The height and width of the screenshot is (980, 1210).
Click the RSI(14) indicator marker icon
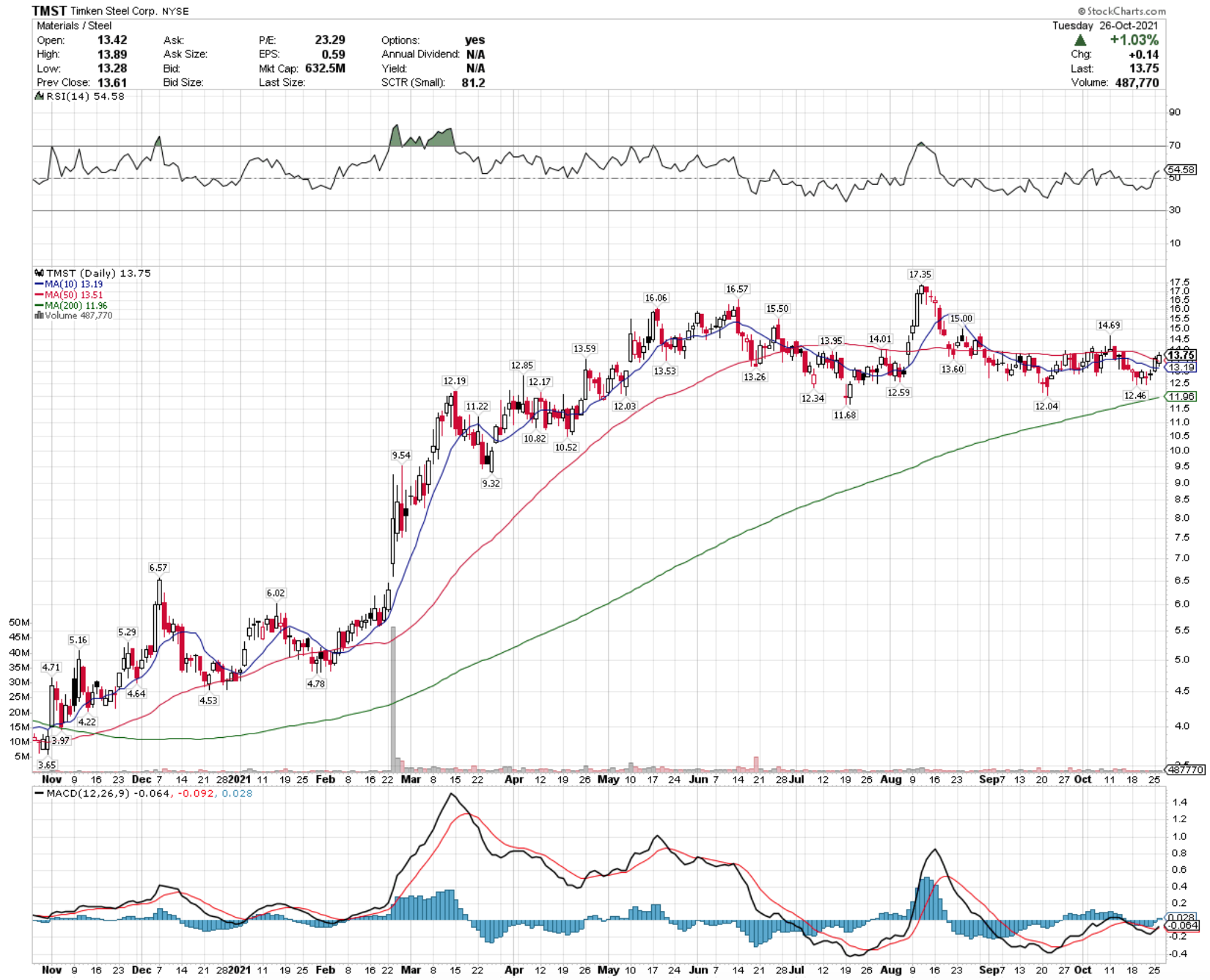coord(39,97)
